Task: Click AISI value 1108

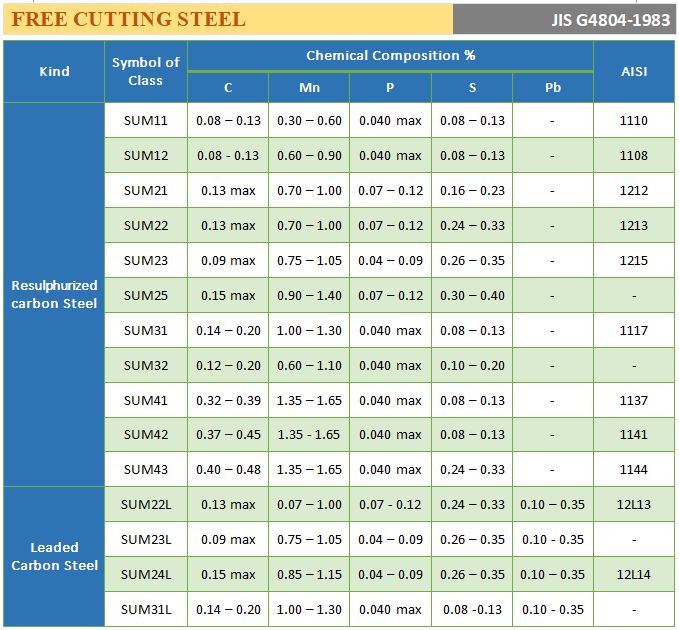Action: click(x=634, y=155)
